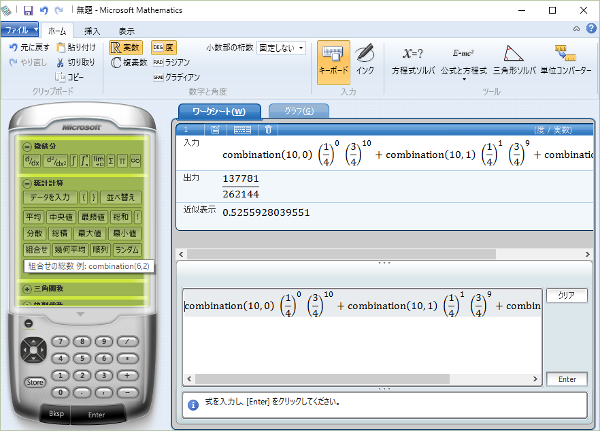The image size is (600, 431).
Task: Click the ランダム random button
Action: pos(127,250)
